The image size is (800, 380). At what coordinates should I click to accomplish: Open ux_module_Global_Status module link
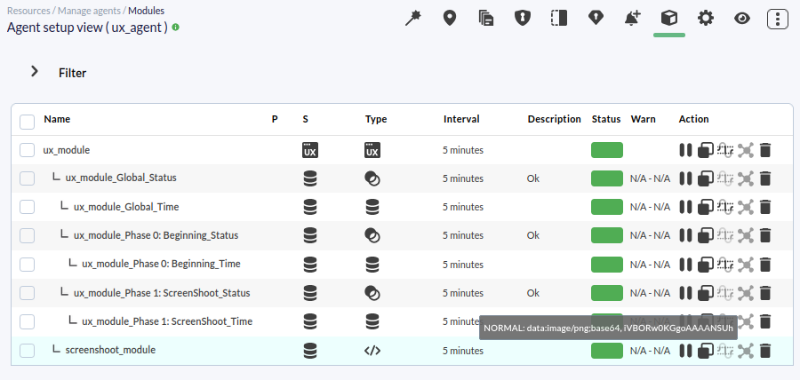[x=121, y=178]
